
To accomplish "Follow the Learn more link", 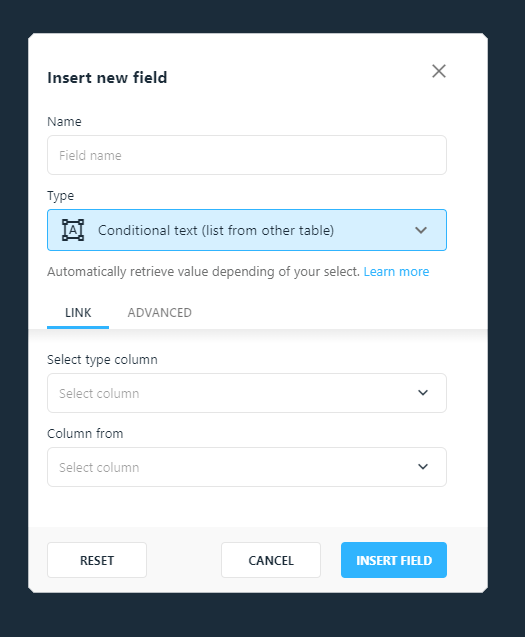I will 396,271.
